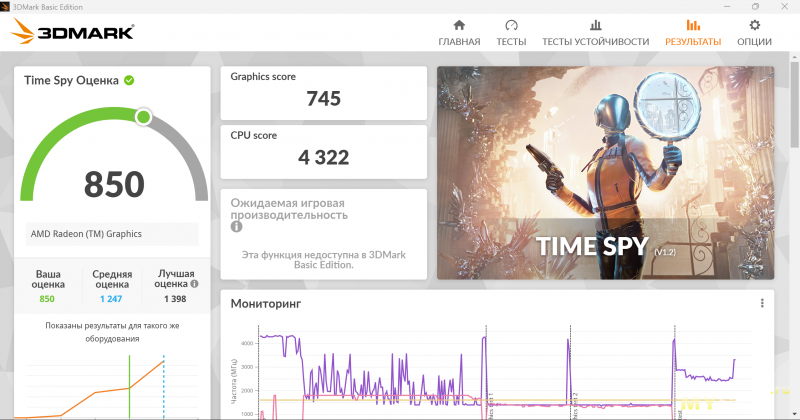The height and width of the screenshot is (420, 800).
Task: Select the РЕЗУЛЬТАТЫ results tab
Action: (693, 33)
